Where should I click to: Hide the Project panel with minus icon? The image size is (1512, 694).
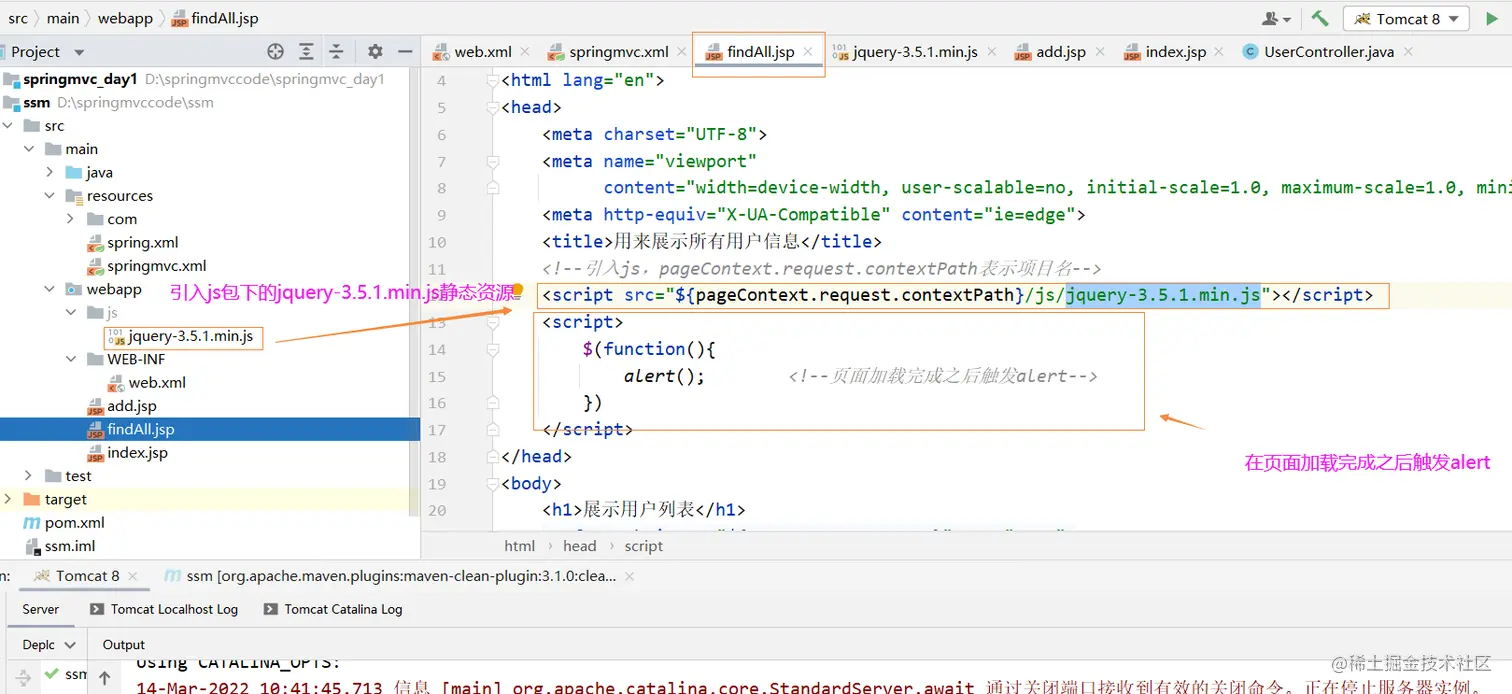(405, 52)
